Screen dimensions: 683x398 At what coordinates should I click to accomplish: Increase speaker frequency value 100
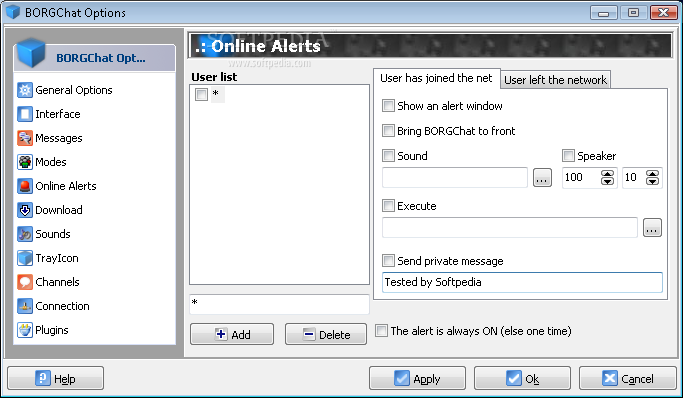(608, 173)
